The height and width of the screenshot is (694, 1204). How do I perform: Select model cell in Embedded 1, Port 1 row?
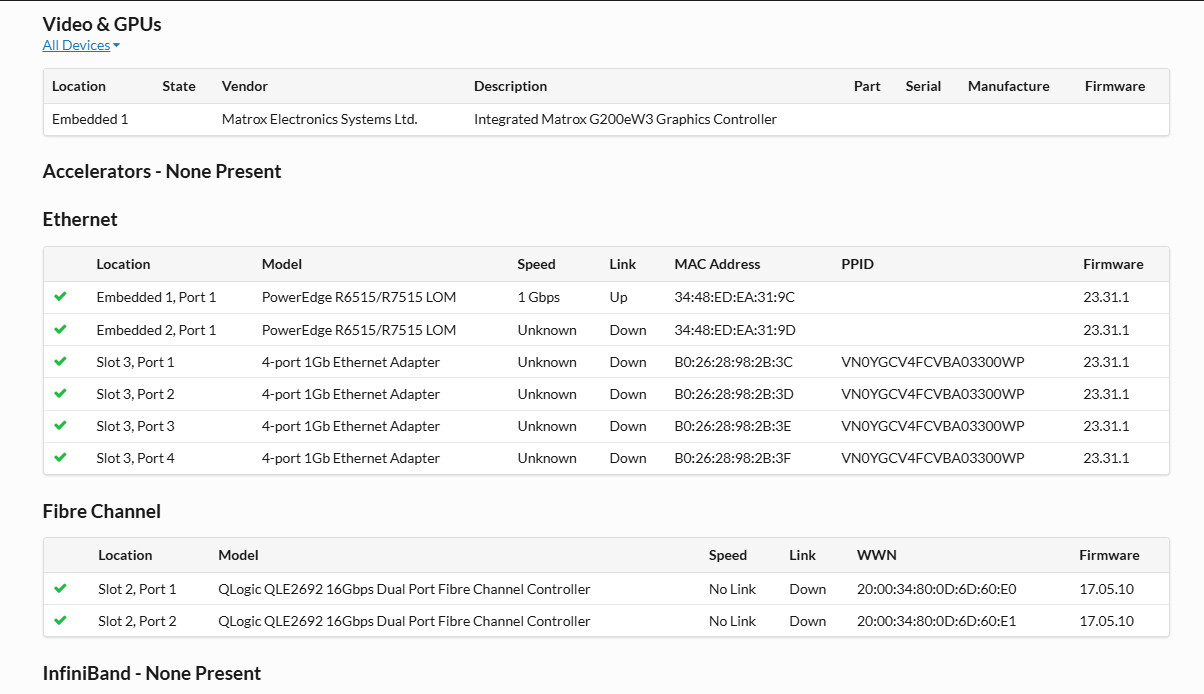359,297
